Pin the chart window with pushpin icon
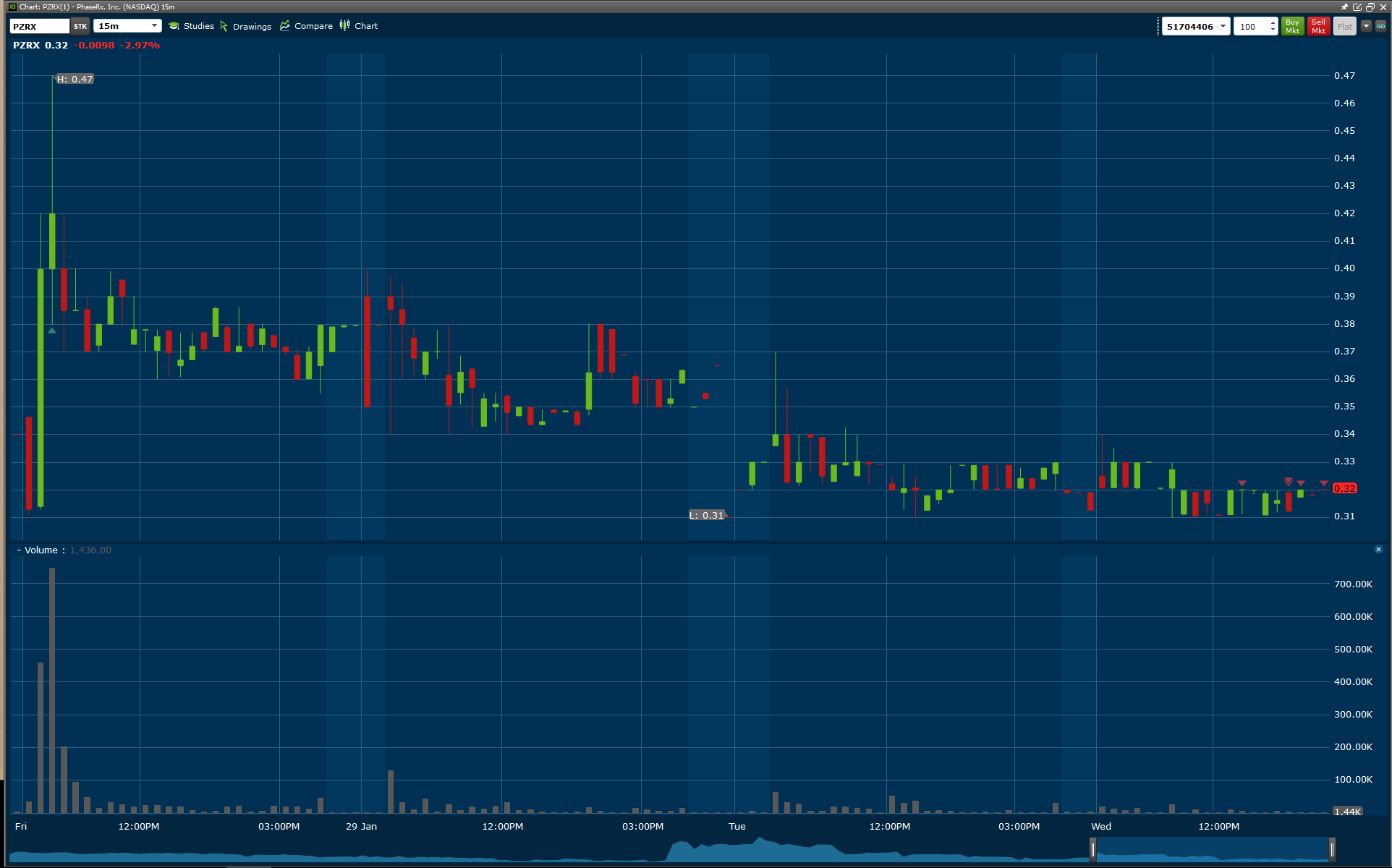The height and width of the screenshot is (868, 1392). [1345, 7]
